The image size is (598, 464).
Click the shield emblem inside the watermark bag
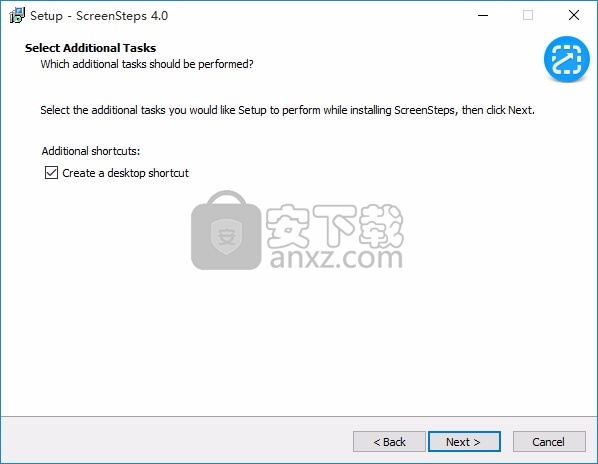226,236
